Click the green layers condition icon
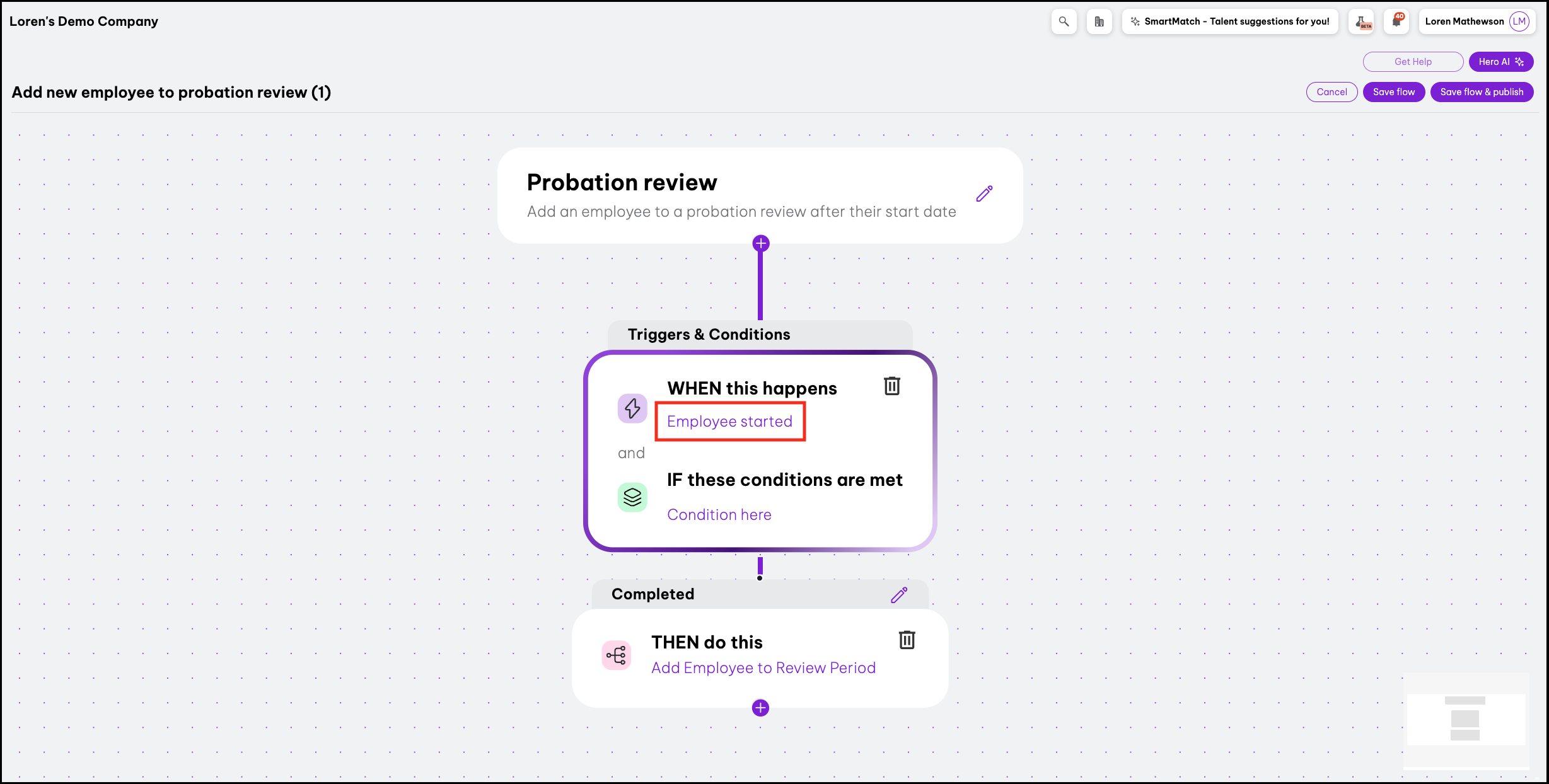The image size is (1549, 784). [632, 497]
